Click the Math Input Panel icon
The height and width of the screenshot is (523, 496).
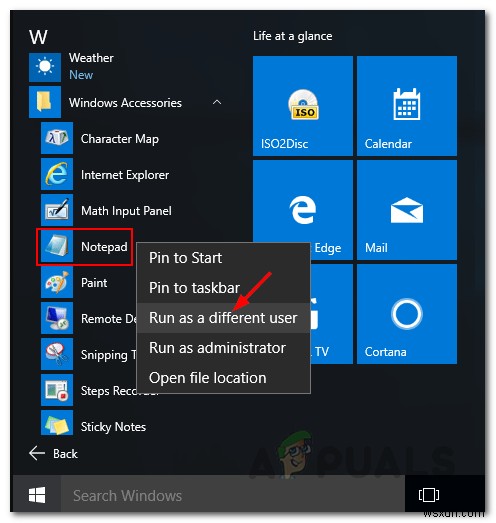point(57,210)
